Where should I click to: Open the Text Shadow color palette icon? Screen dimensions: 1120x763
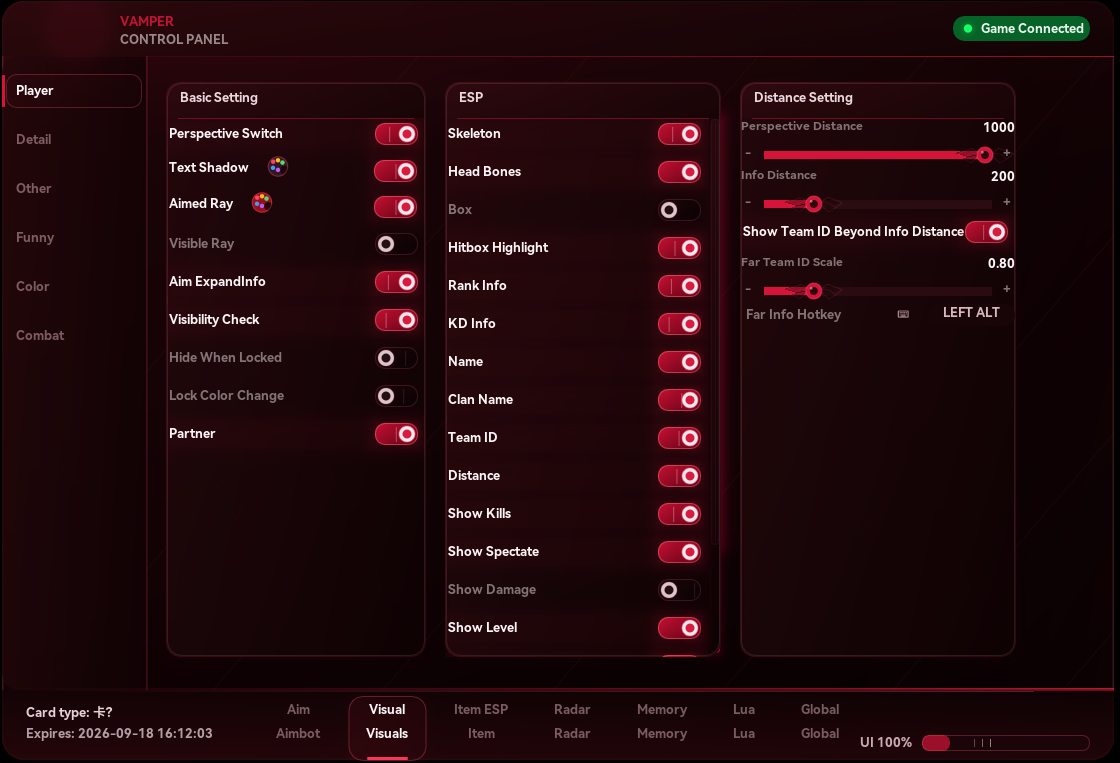[277, 166]
